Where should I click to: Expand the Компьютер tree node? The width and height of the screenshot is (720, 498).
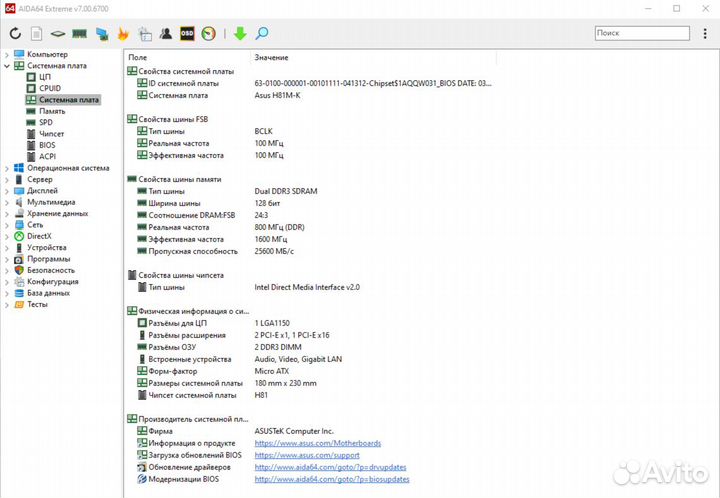click(6, 55)
